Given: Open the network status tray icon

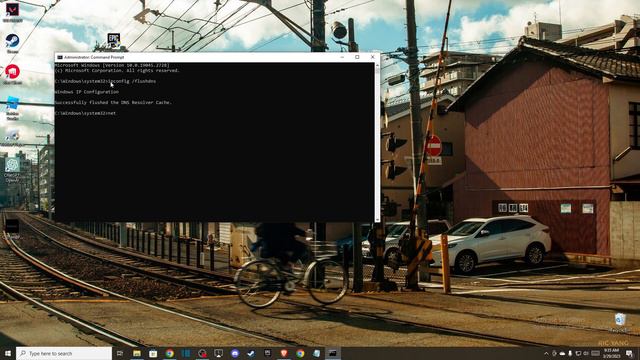Looking at the screenshot, I should click(578, 353).
